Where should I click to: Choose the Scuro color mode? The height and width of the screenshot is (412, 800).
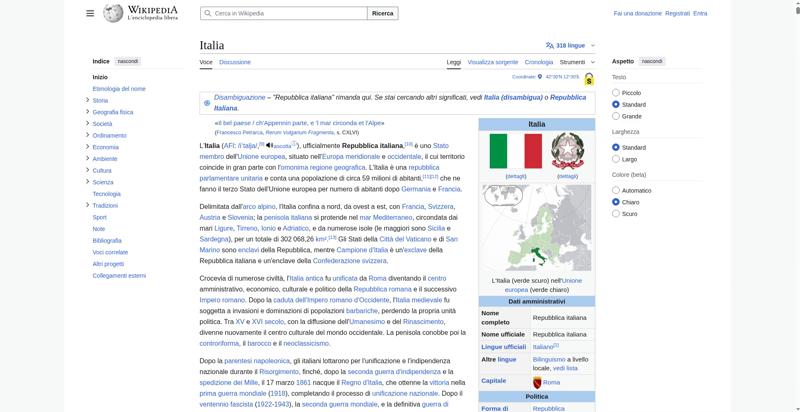tap(616, 214)
